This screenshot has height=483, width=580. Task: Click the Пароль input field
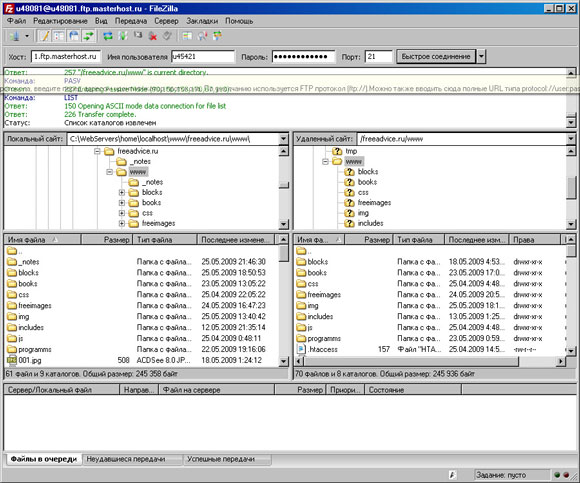[303, 57]
